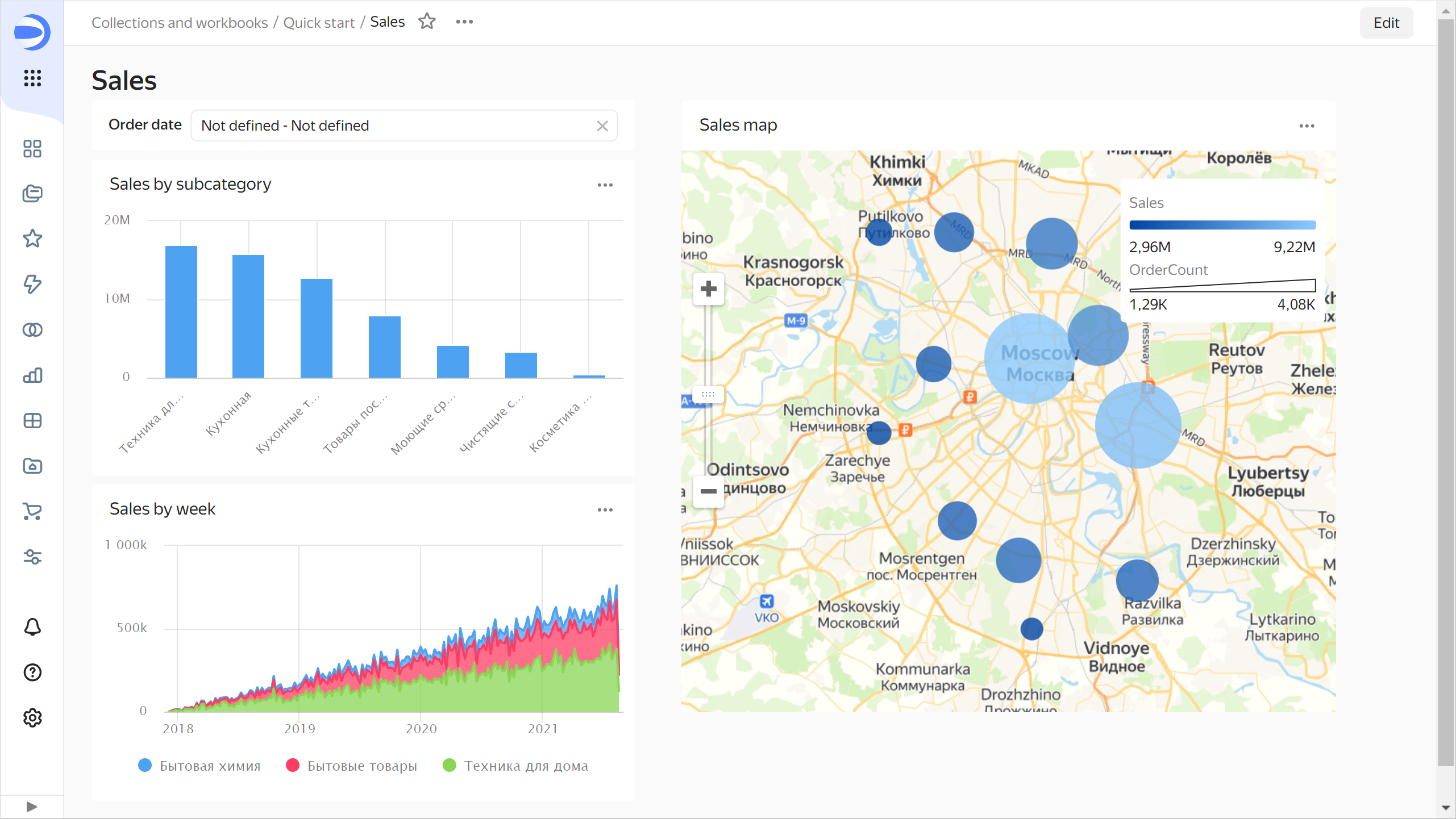1456x819 pixels.
Task: Go to Quick start breadcrumb
Action: coord(318,23)
